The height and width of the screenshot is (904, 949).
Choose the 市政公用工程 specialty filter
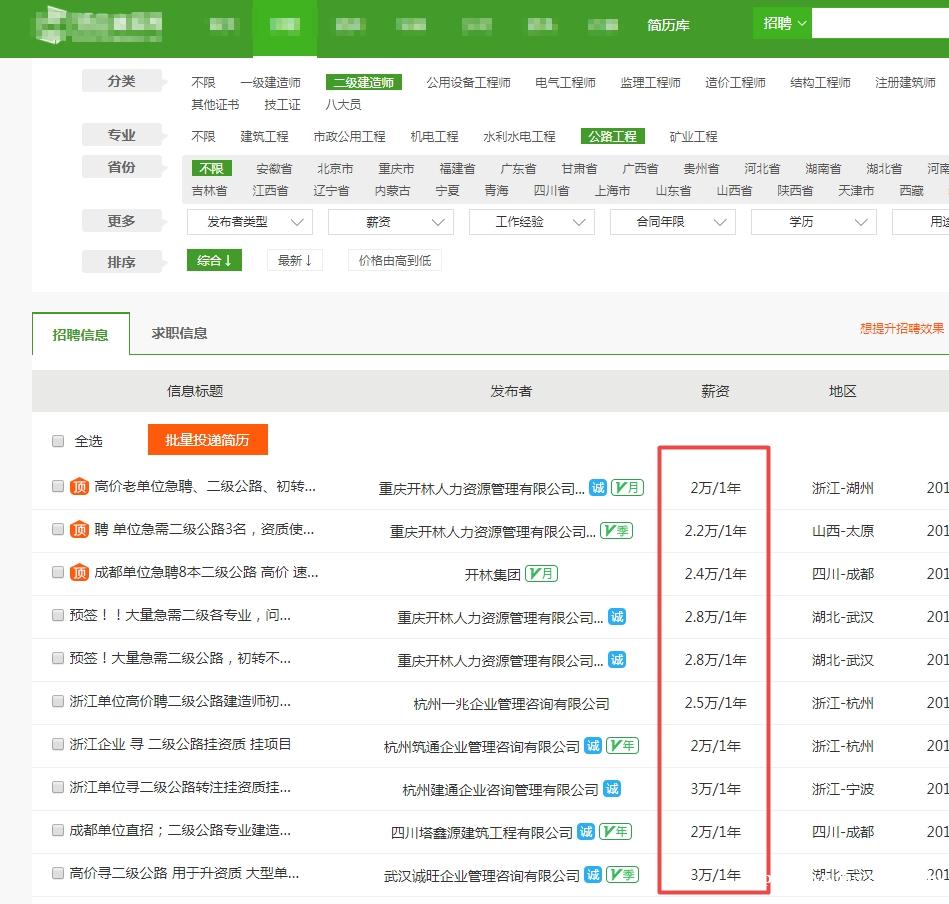coord(349,136)
